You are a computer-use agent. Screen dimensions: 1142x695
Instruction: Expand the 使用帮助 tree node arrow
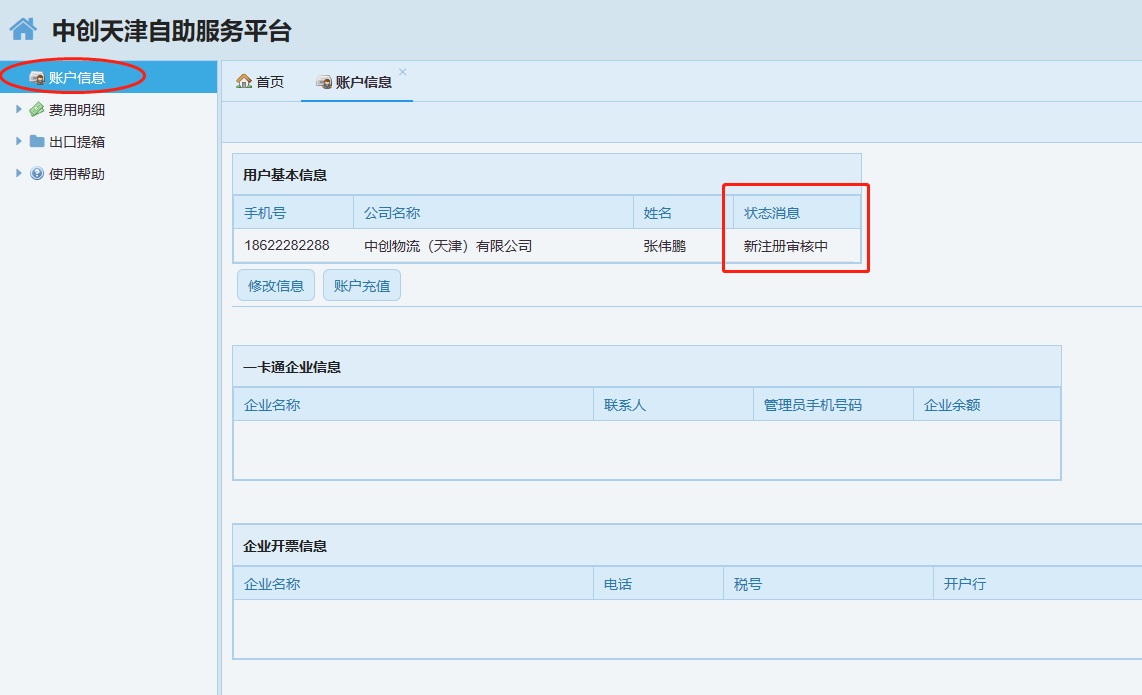(x=18, y=174)
